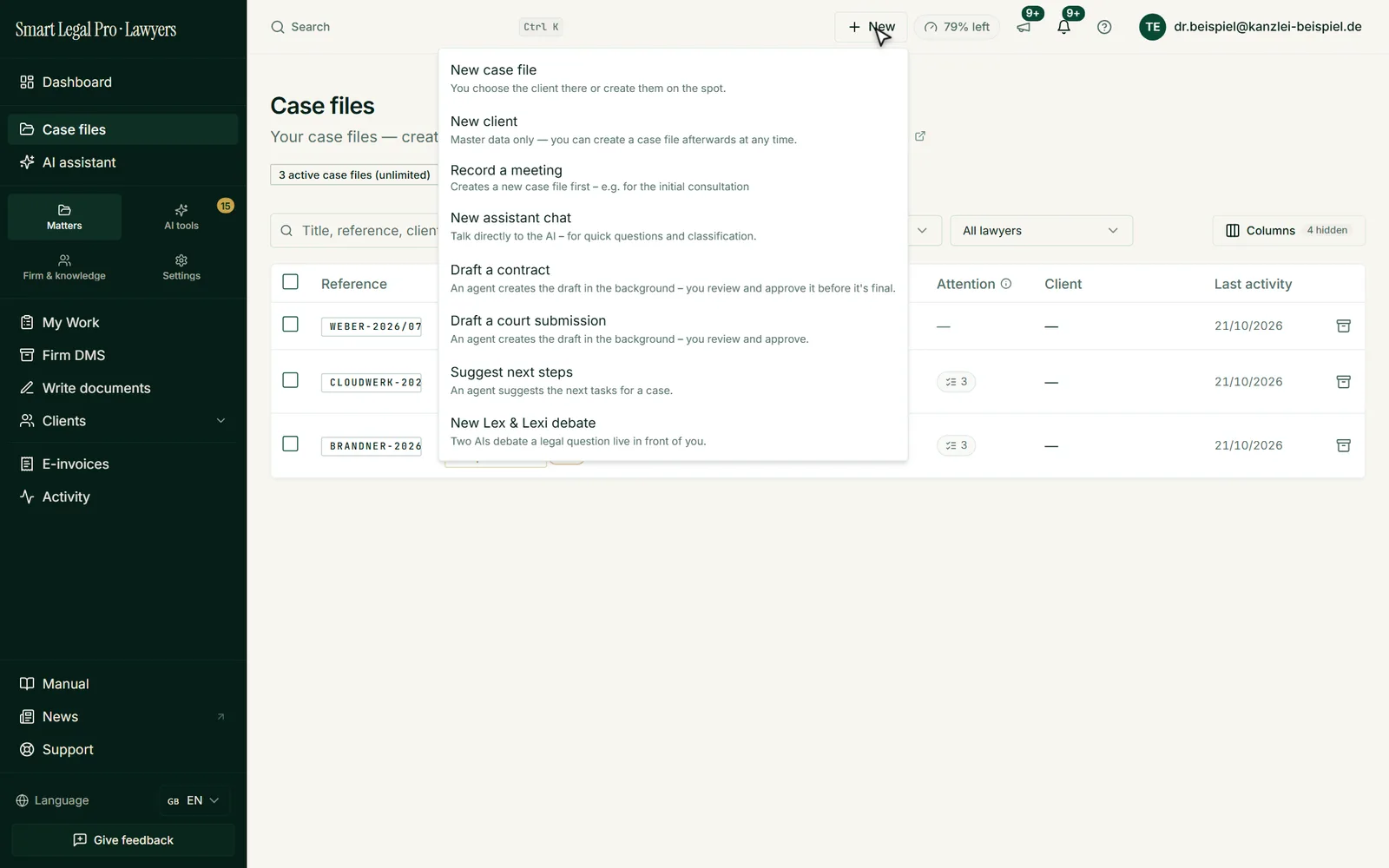Select Draft a contract option
1389x868 pixels.
(673, 278)
